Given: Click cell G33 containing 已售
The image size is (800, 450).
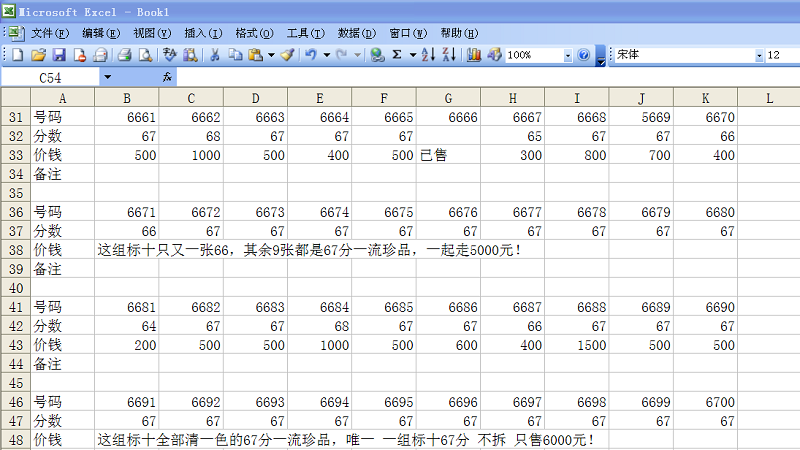Looking at the screenshot, I should [448, 155].
